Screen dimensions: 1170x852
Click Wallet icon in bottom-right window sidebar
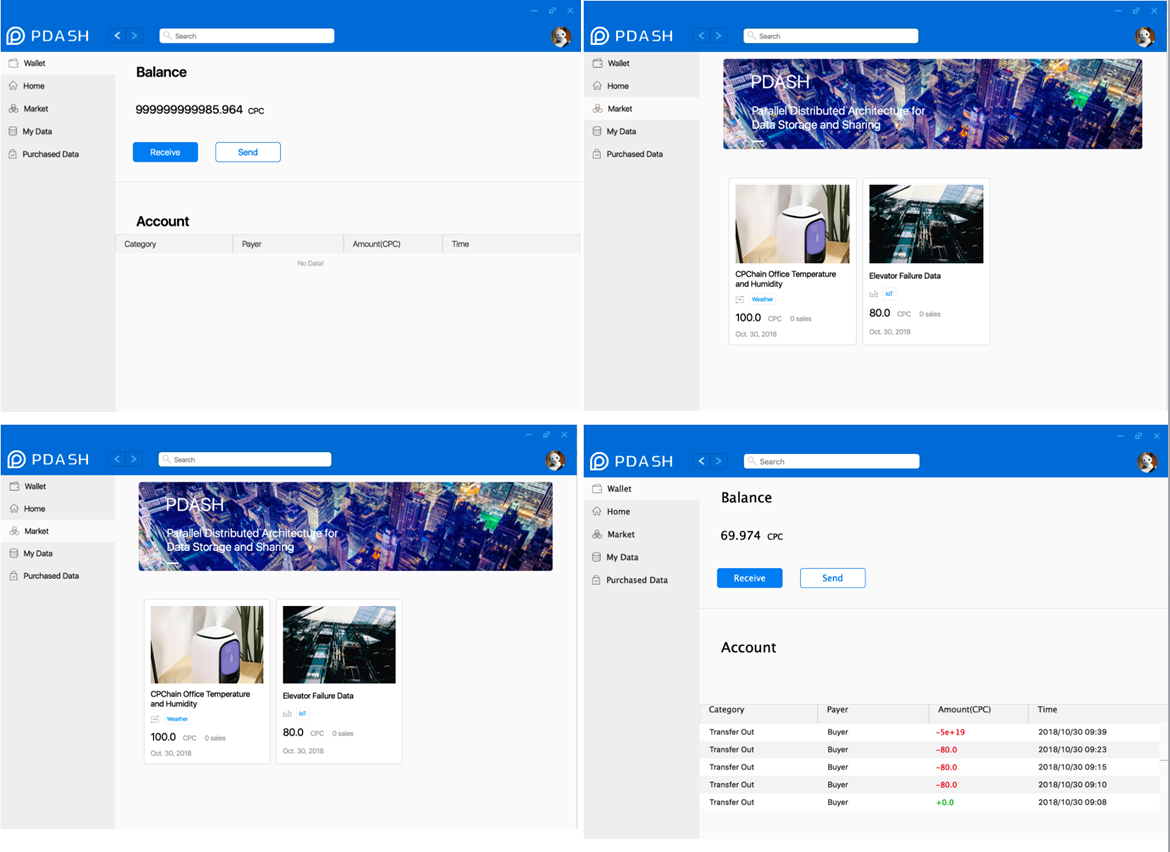point(597,489)
